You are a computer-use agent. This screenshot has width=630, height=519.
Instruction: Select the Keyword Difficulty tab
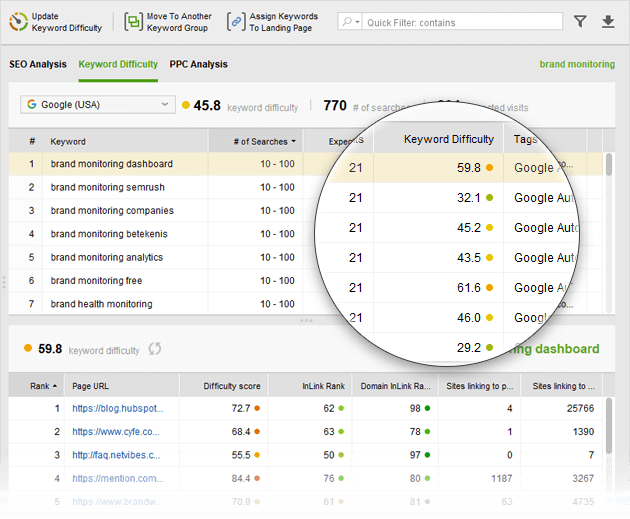click(118, 64)
